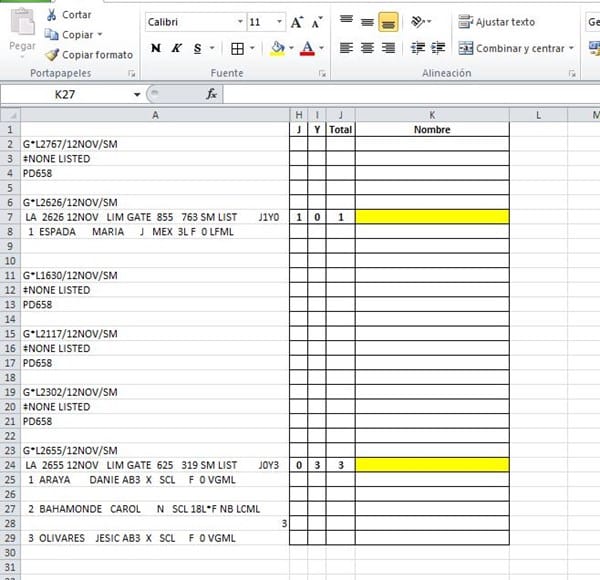Align text to middle vertically
600x580 pixels.
point(367,22)
